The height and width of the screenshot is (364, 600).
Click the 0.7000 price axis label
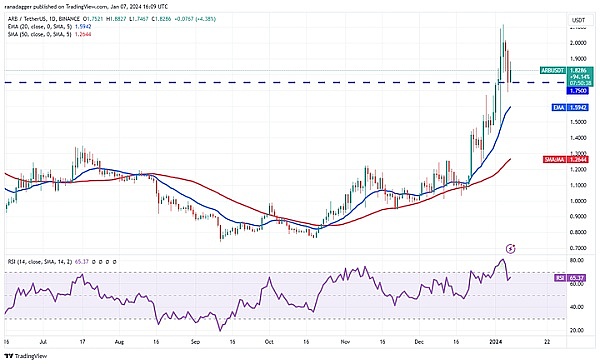pyautogui.click(x=578, y=248)
